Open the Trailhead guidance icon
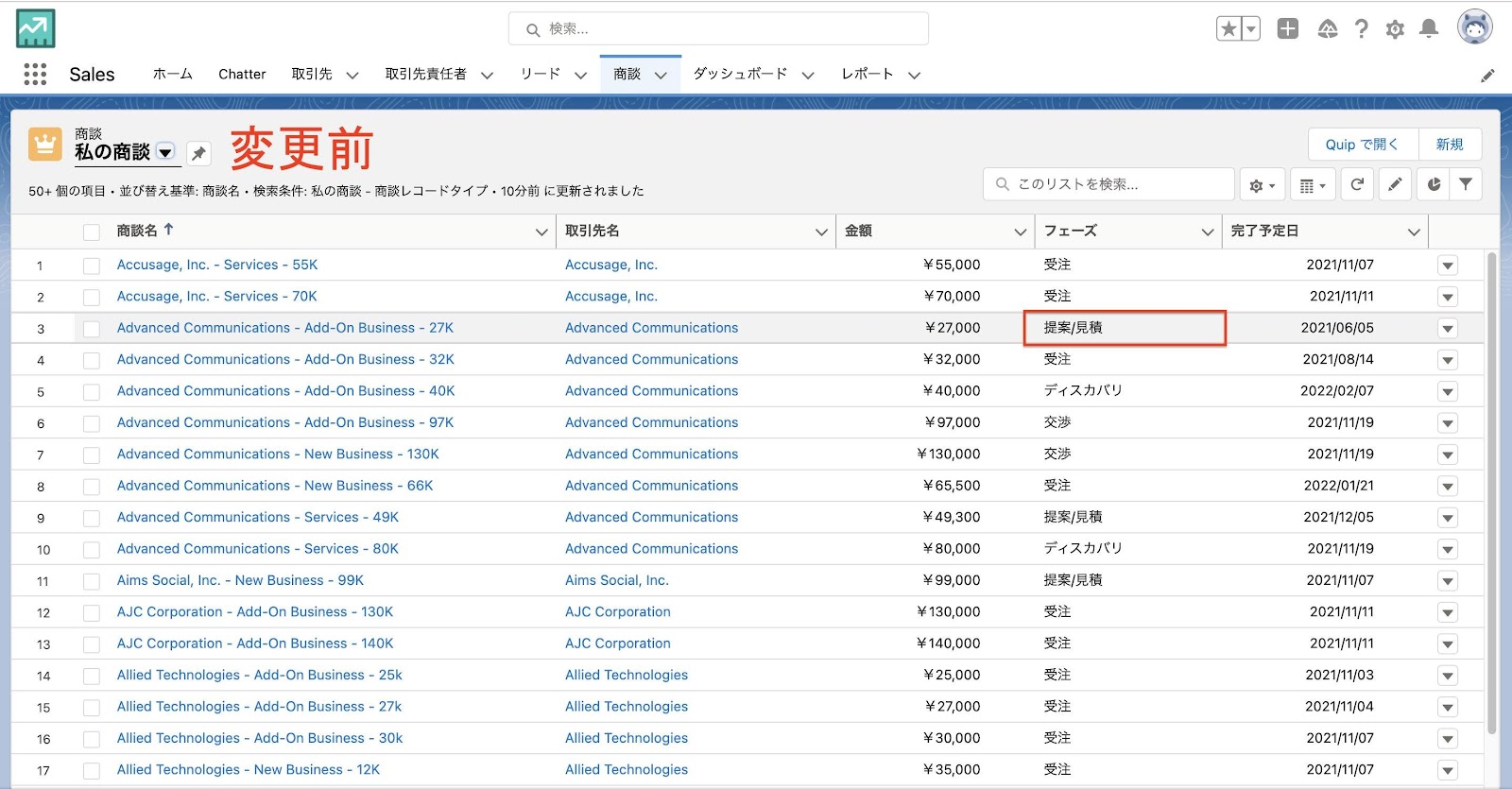Viewport: 1512px width, 789px height. [1328, 29]
